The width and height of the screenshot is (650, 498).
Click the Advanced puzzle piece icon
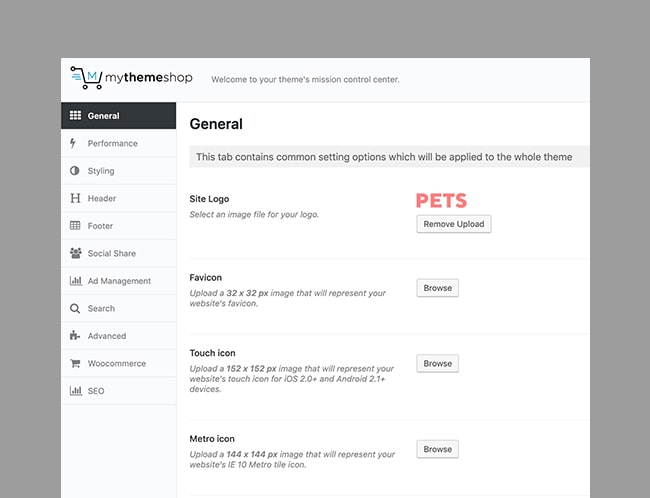click(x=75, y=335)
